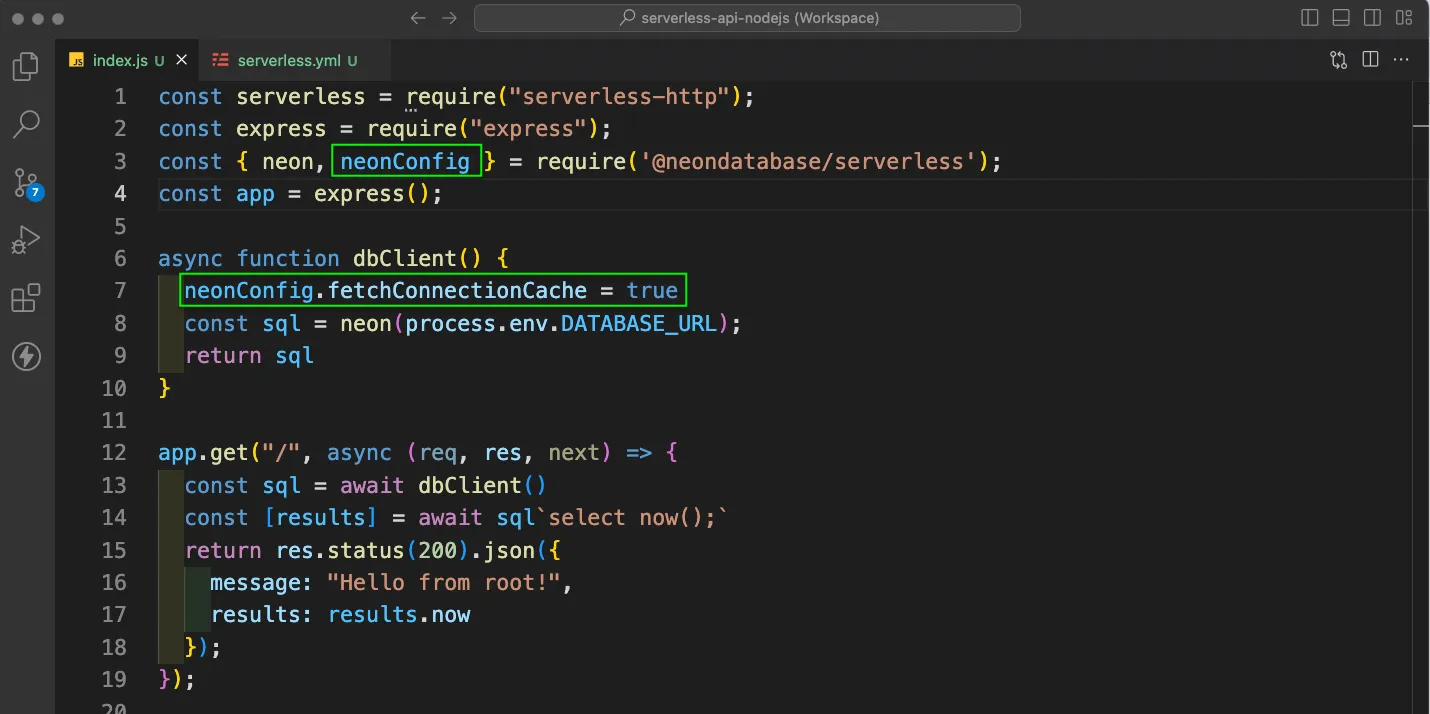
Task: Click line number 19 in the gutter
Action: point(114,680)
